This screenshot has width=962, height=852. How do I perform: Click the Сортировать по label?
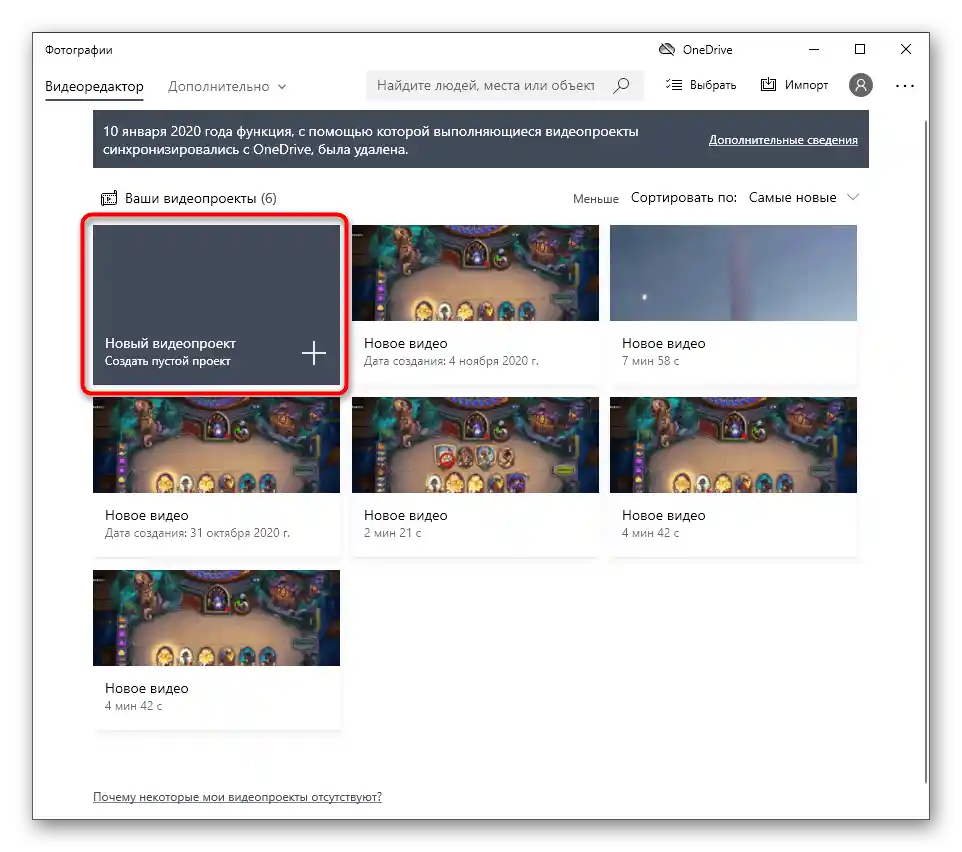tap(683, 198)
